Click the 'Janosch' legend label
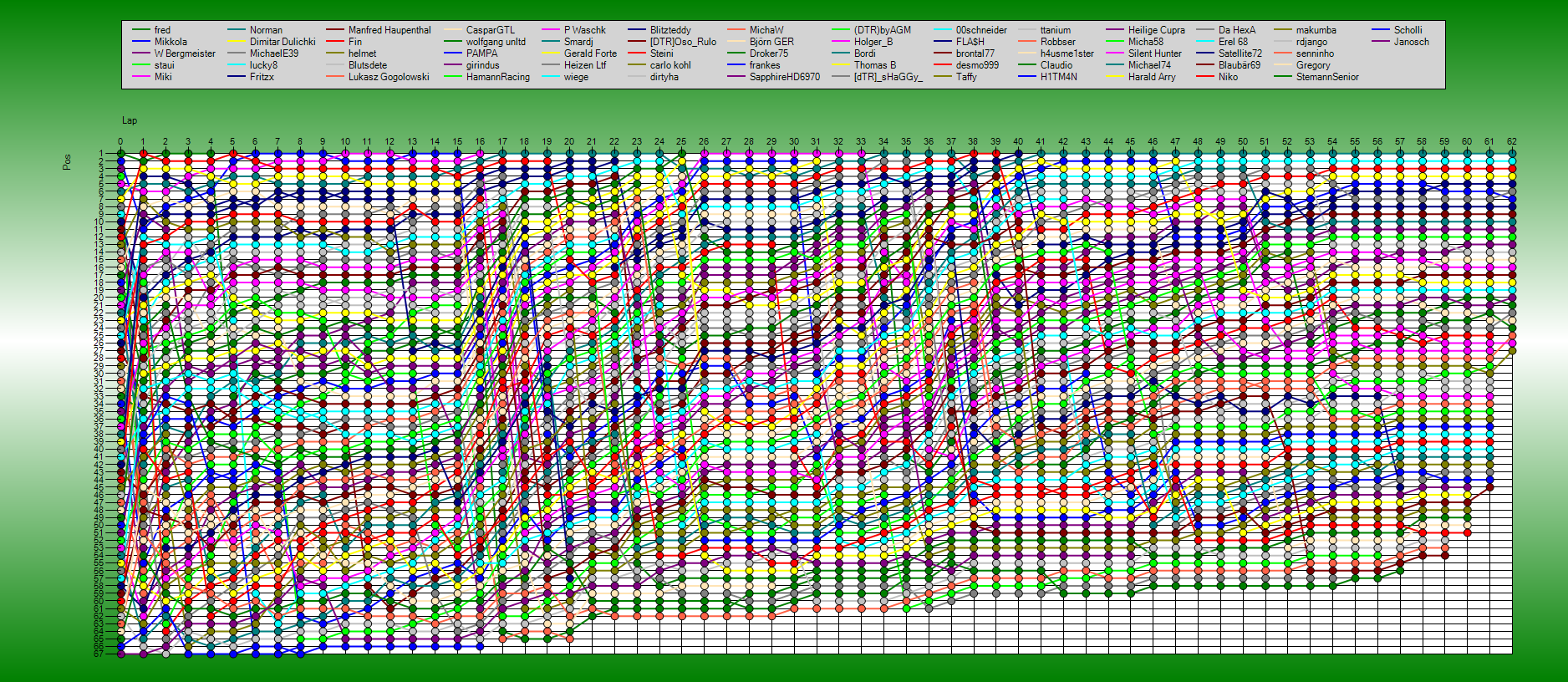The width and height of the screenshot is (1568, 682). [1412, 42]
